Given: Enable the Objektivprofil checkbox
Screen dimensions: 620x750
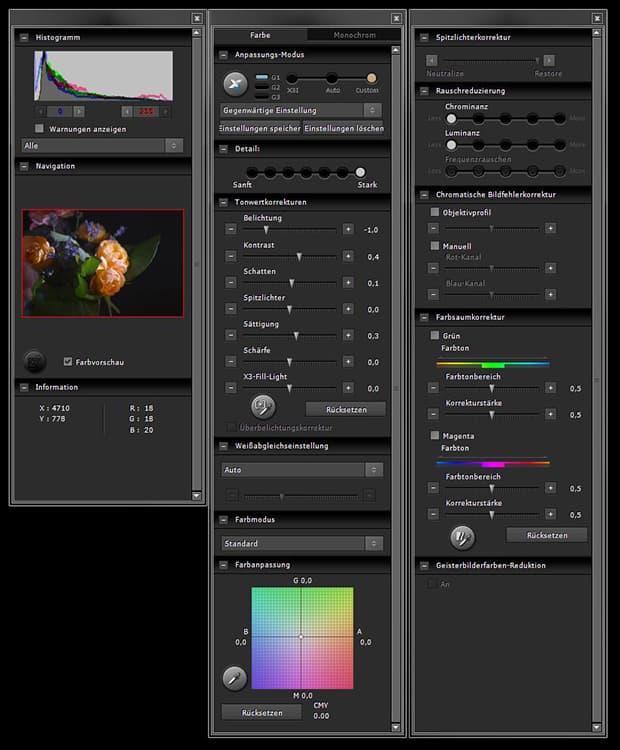Looking at the screenshot, I should [x=434, y=212].
